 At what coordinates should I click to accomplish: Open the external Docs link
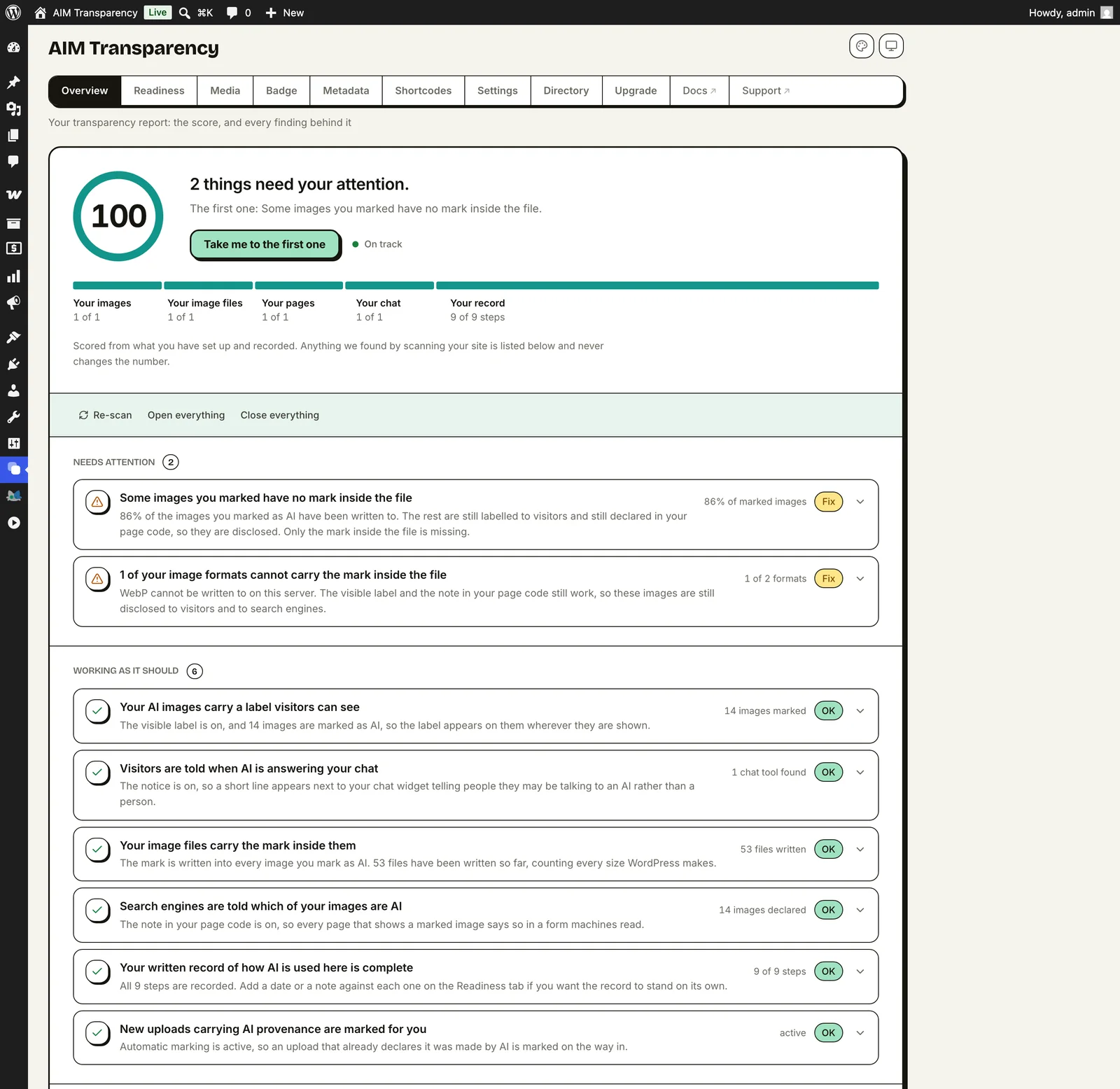(x=699, y=91)
